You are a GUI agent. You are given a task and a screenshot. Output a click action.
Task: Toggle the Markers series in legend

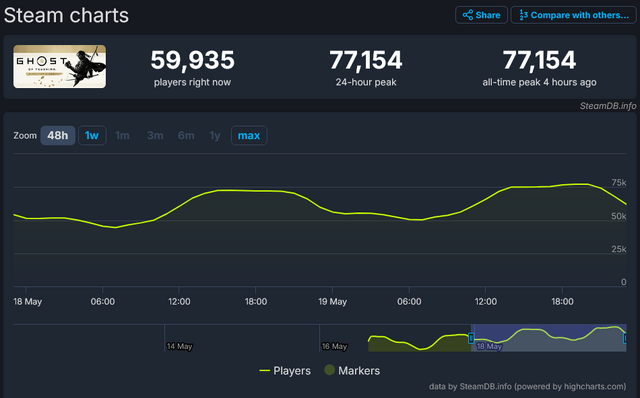[x=352, y=371]
